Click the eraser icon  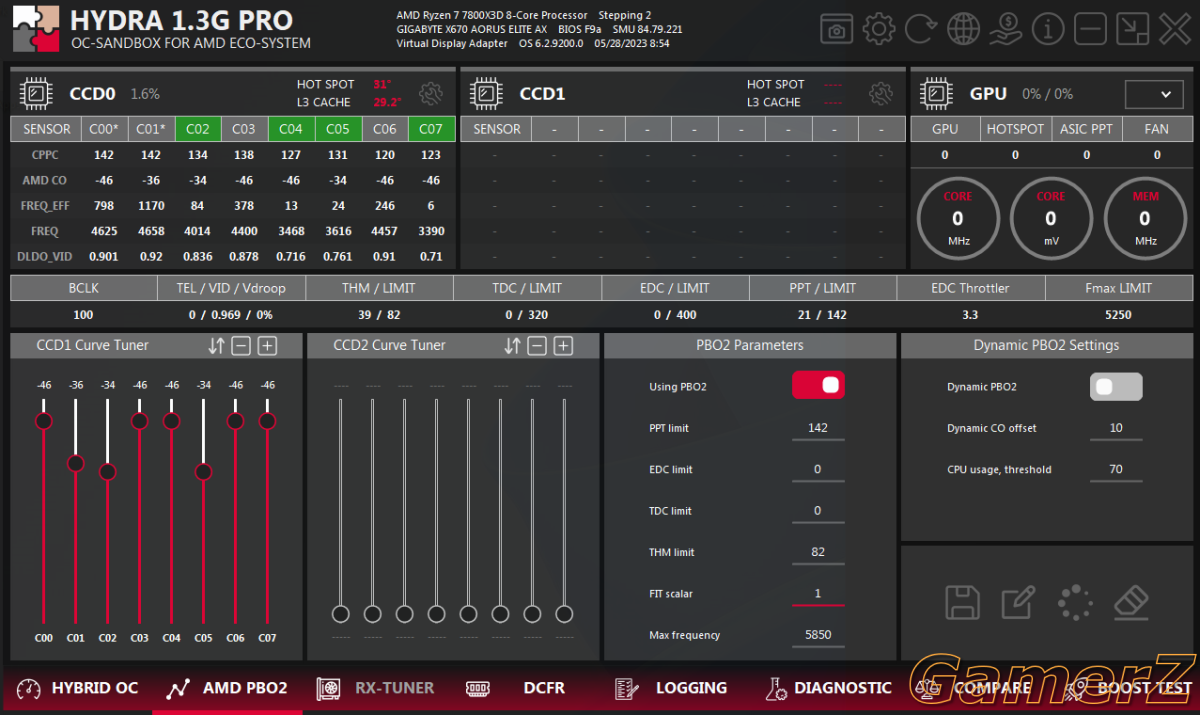coord(1131,603)
